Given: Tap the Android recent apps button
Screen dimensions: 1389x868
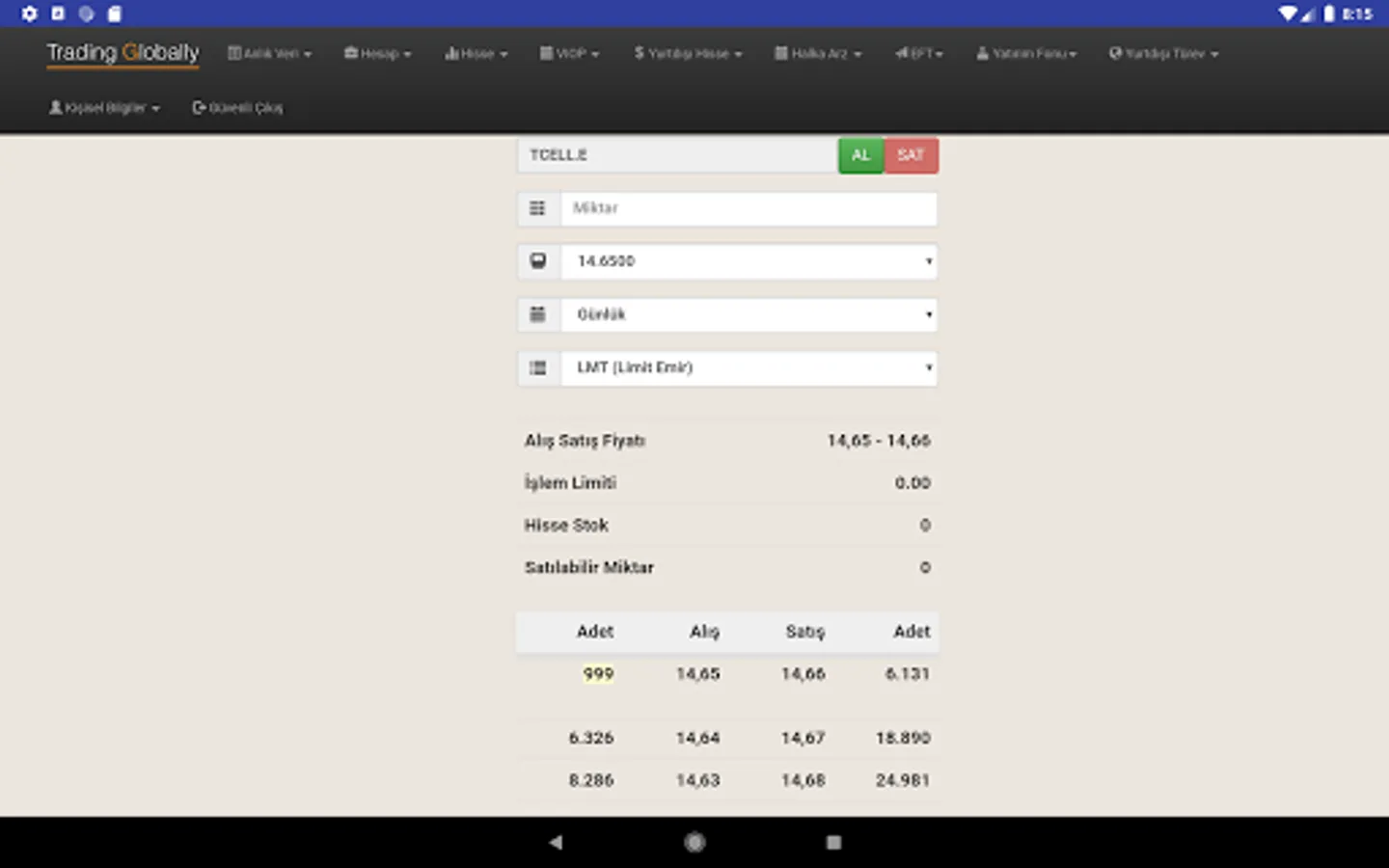Looking at the screenshot, I should click(834, 842).
